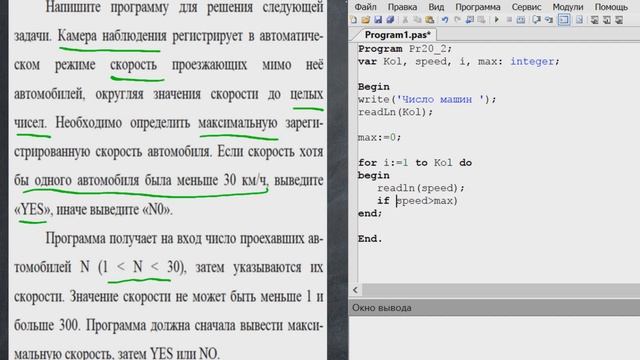Click the 'readln(speed);' code line

point(421,188)
